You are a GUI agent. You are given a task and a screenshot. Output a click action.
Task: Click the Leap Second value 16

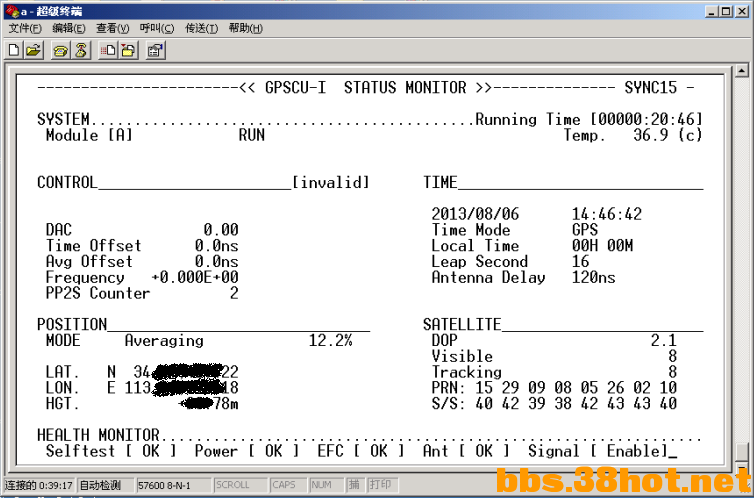580,261
